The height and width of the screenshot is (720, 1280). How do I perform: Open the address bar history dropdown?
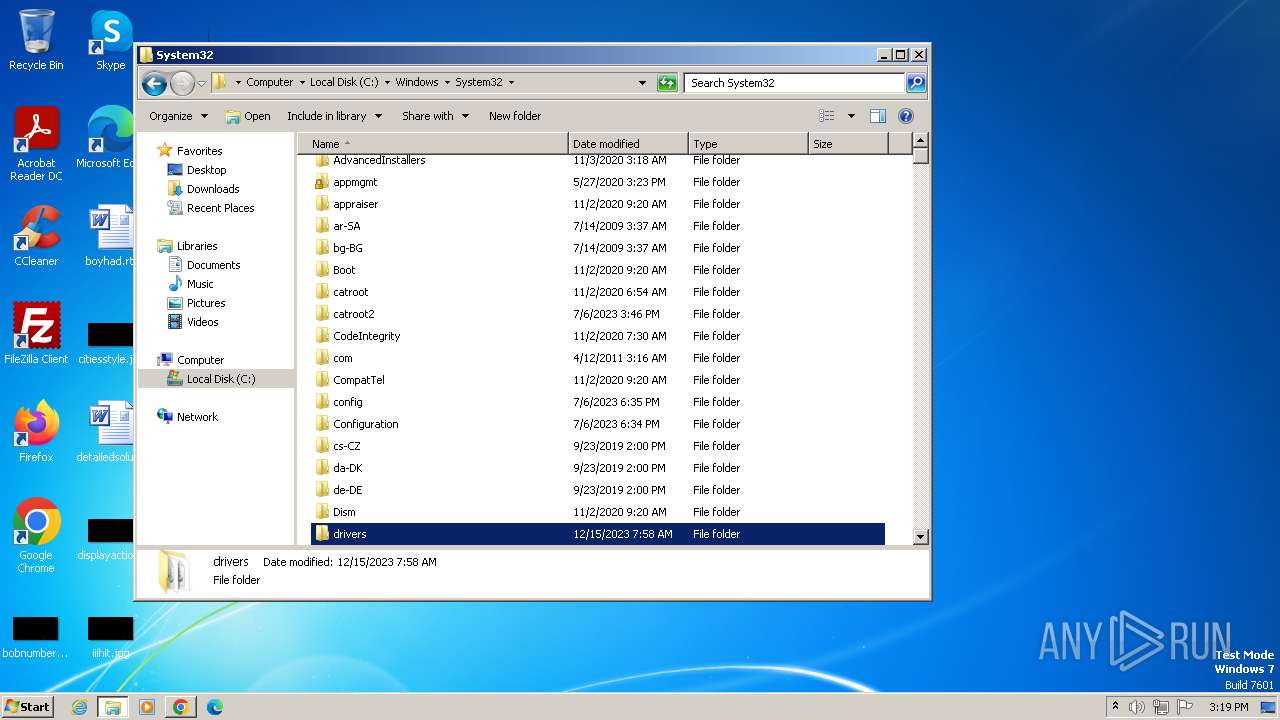coord(642,83)
